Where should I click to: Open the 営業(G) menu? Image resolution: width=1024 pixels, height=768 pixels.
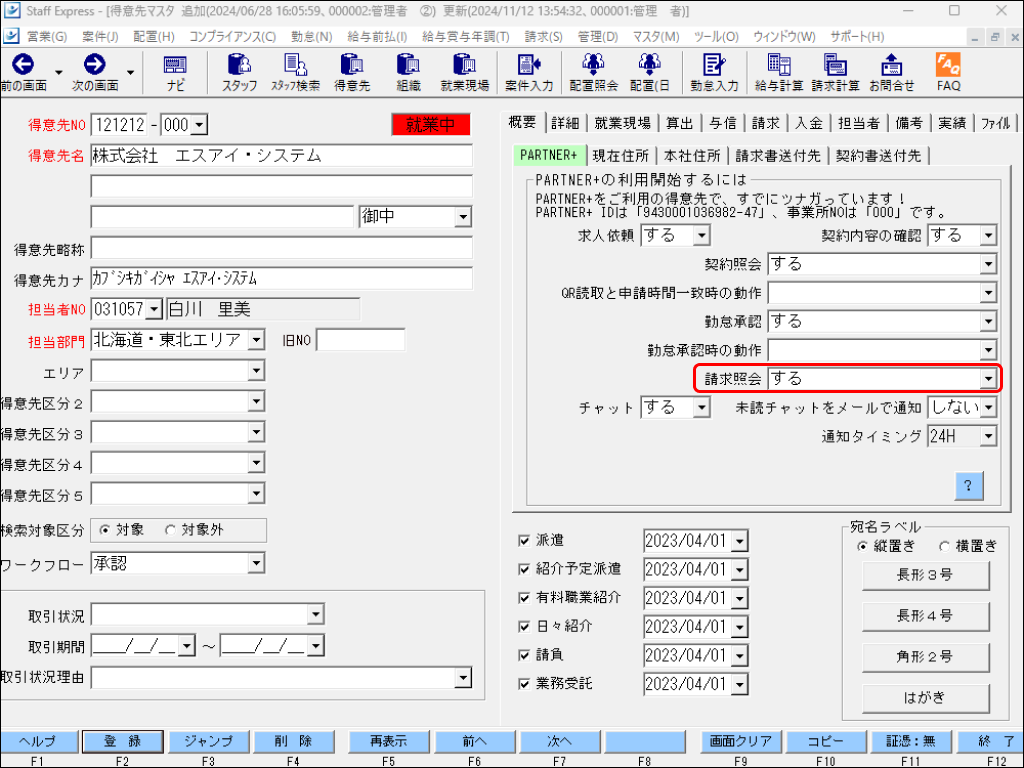(x=46, y=37)
